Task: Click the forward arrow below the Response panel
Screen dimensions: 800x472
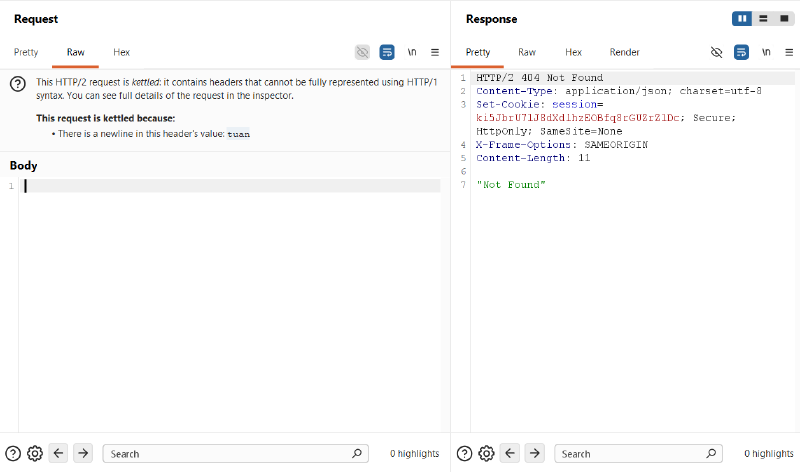Action: click(535, 453)
